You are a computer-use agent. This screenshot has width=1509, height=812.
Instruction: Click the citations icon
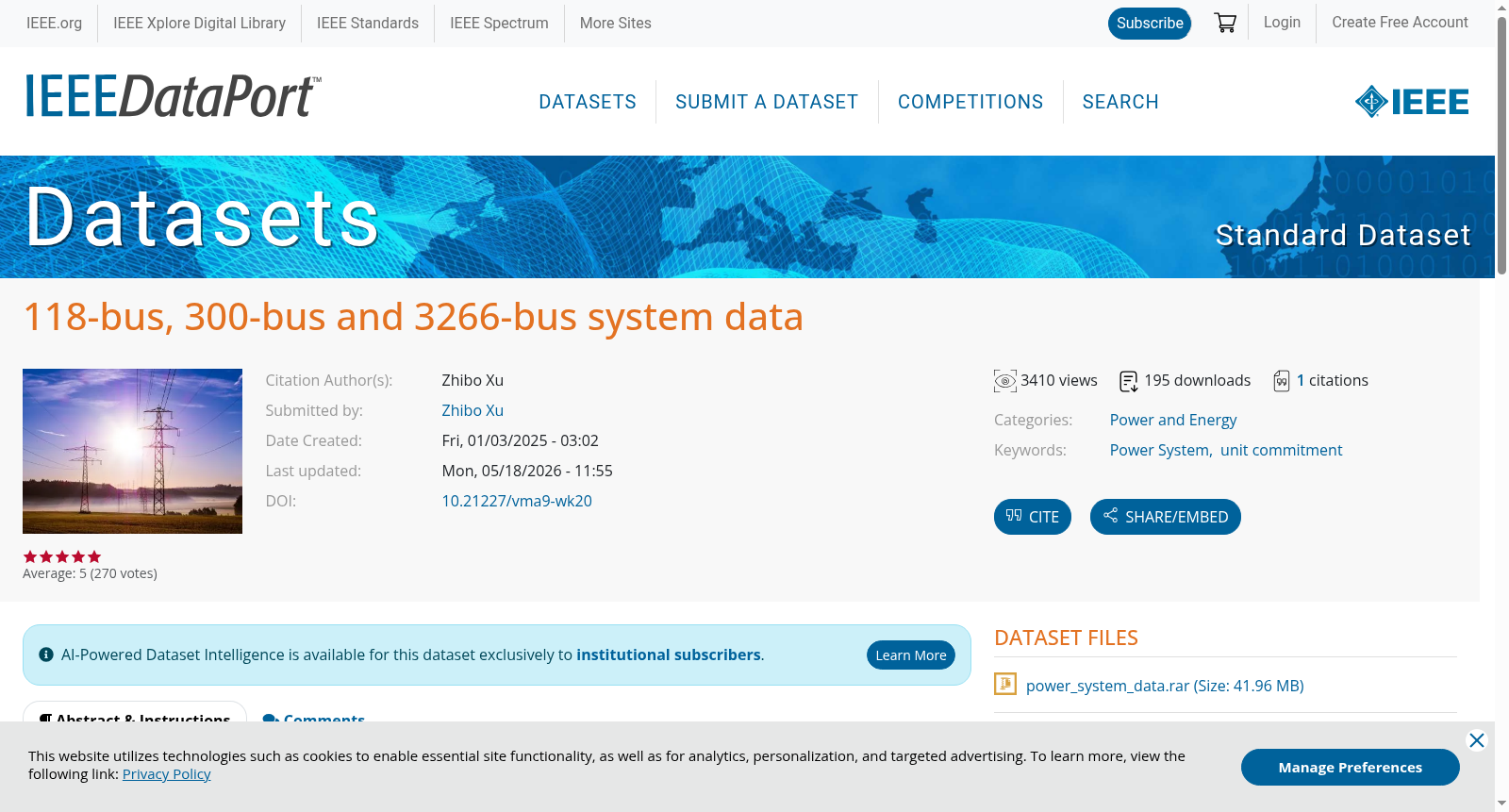1282,381
